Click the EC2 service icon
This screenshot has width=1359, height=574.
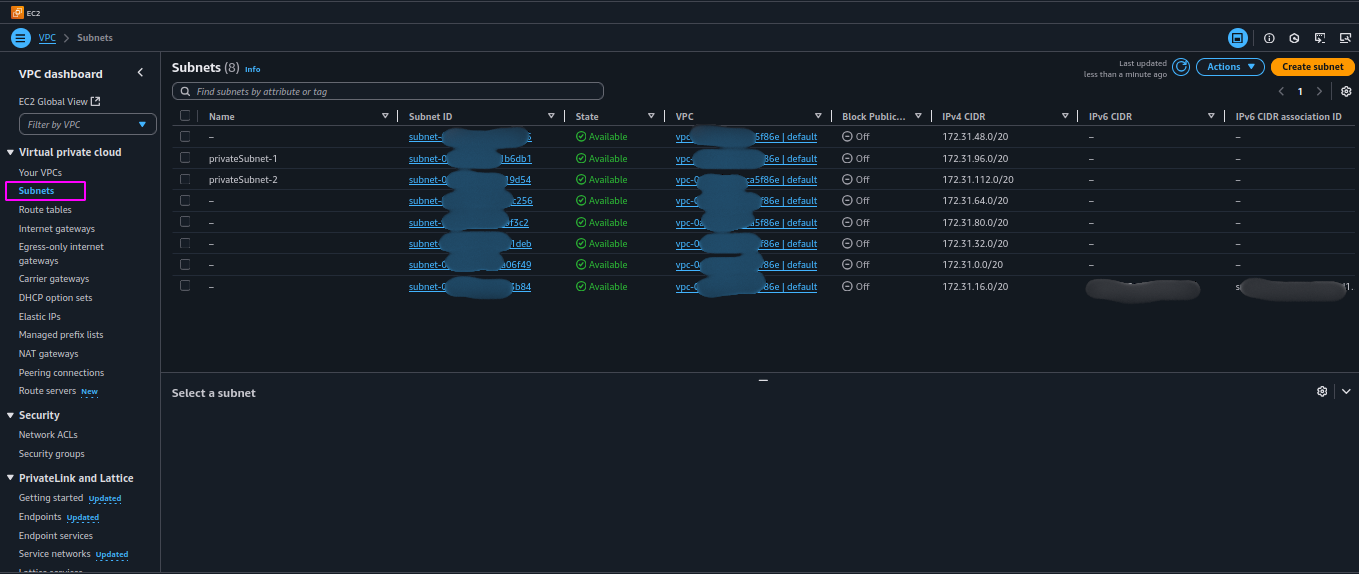18,12
